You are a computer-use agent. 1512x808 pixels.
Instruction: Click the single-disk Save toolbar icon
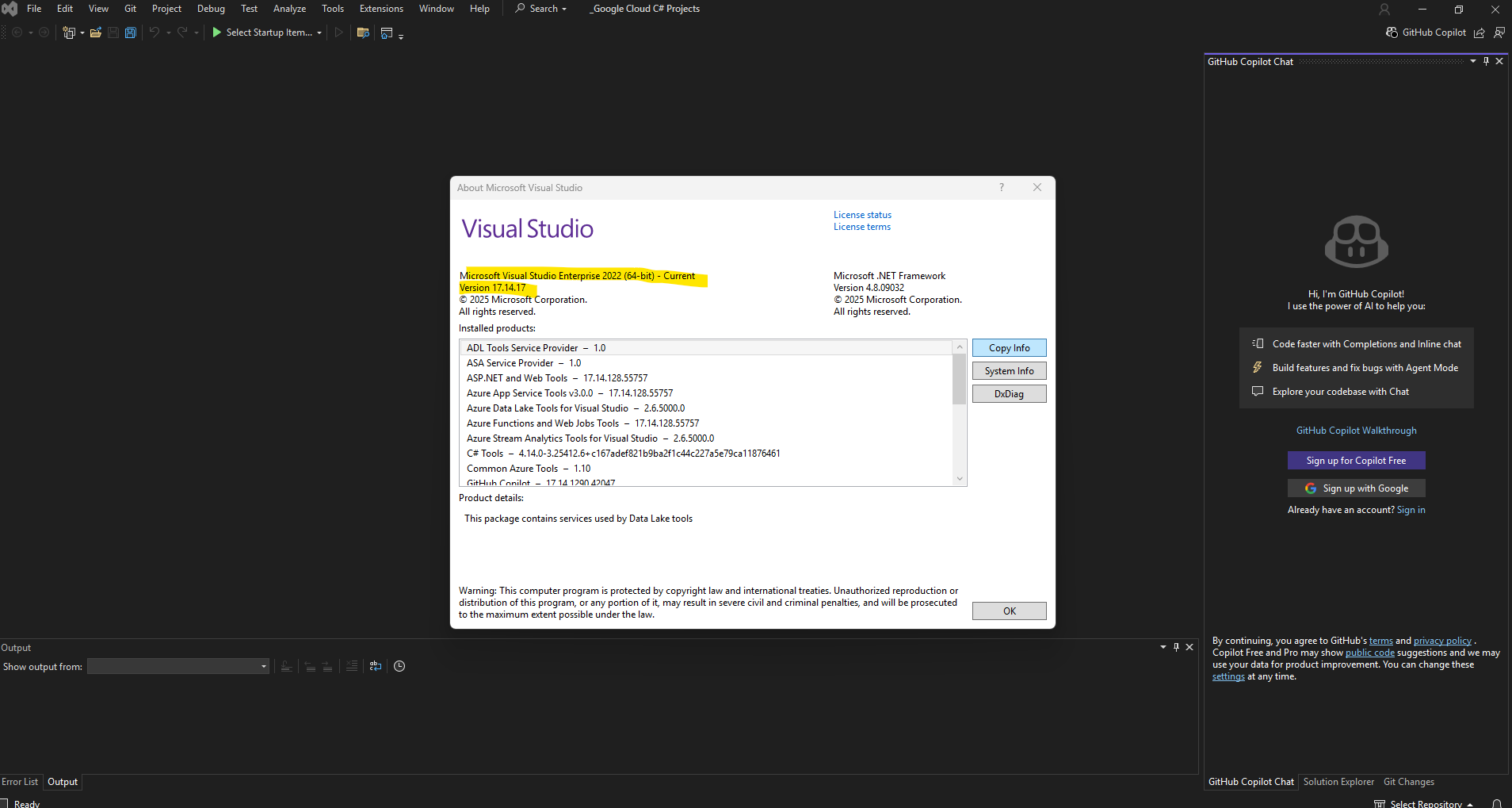click(113, 33)
